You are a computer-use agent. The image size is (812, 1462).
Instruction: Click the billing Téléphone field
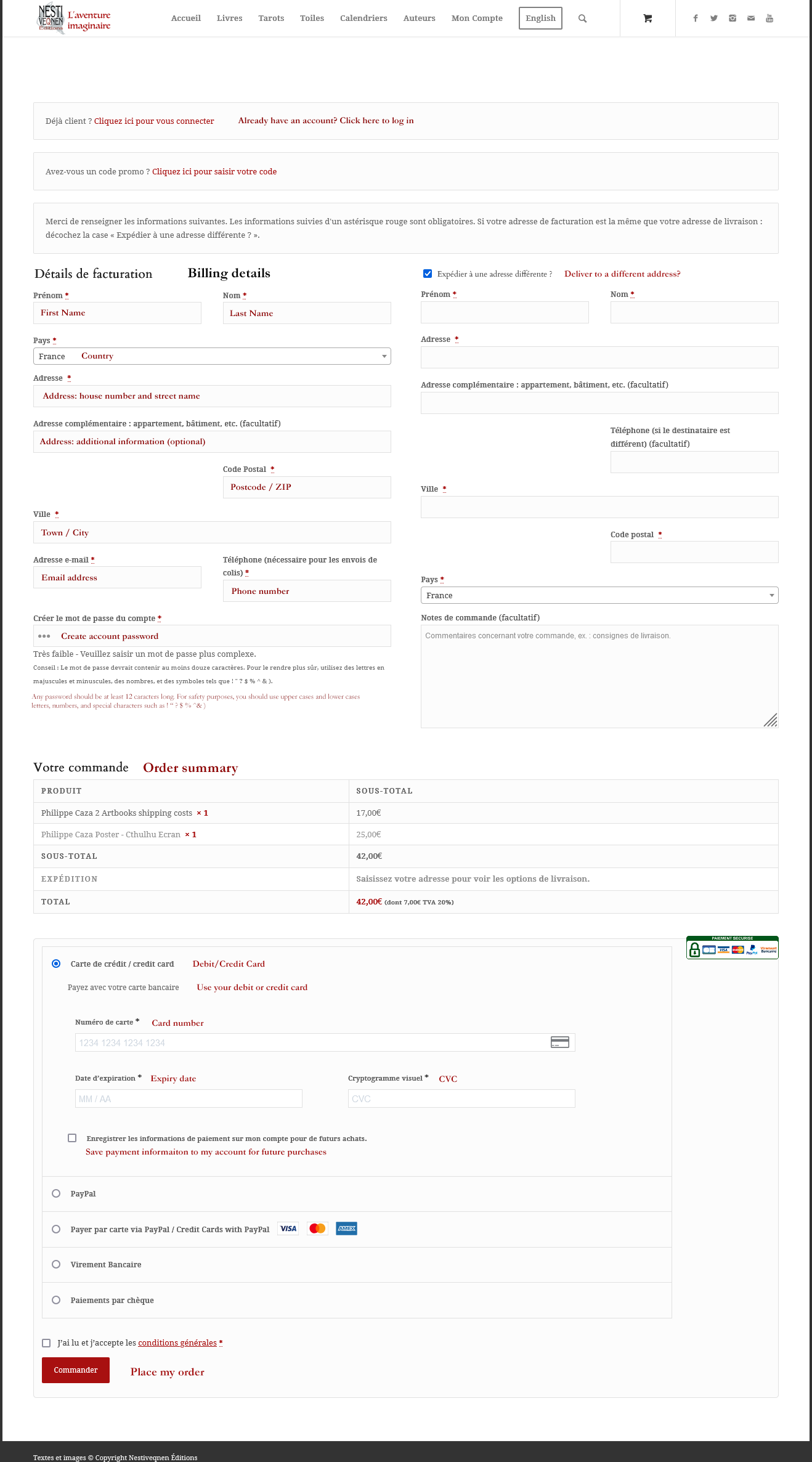click(307, 591)
